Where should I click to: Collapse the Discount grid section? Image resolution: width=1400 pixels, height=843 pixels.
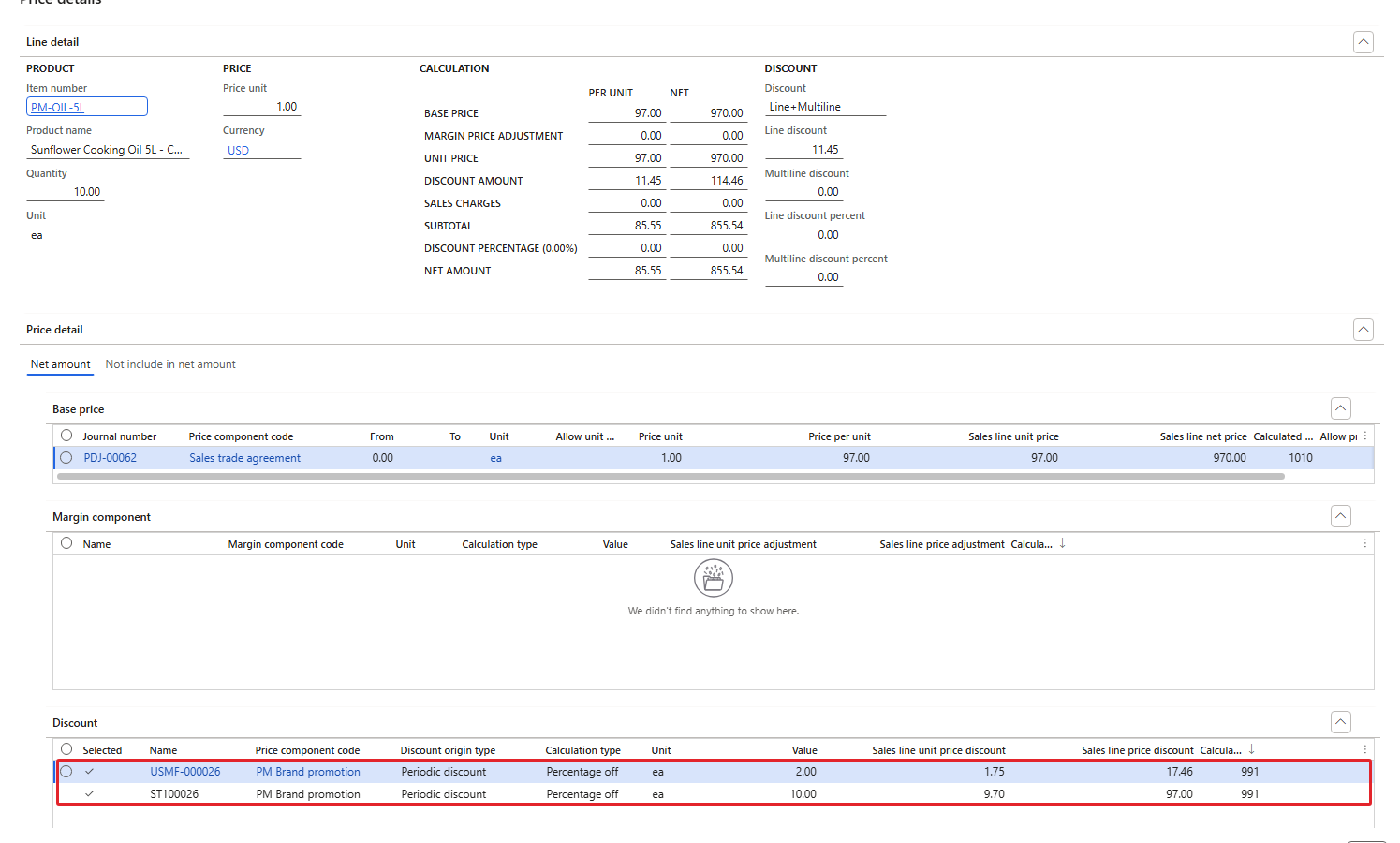[1341, 722]
